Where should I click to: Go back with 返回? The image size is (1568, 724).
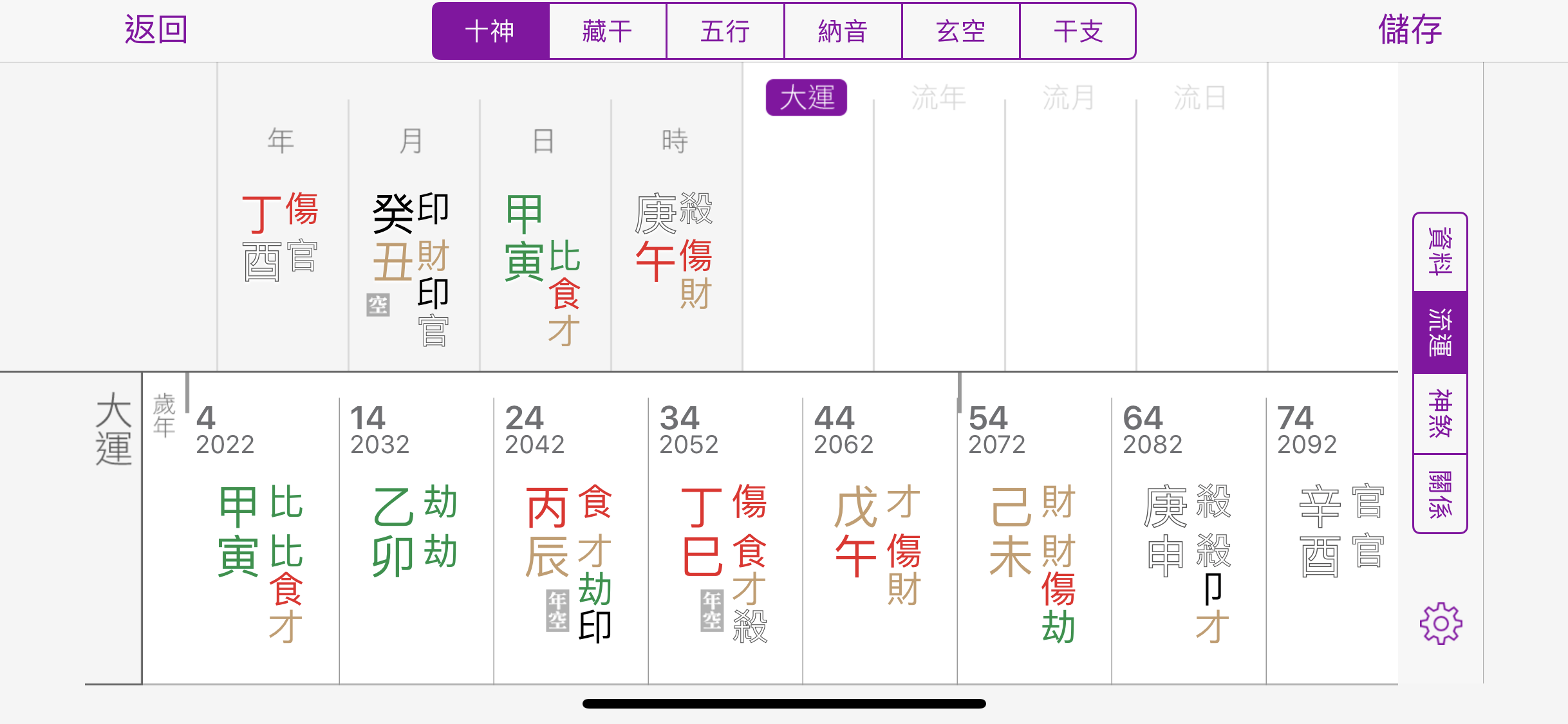[156, 30]
